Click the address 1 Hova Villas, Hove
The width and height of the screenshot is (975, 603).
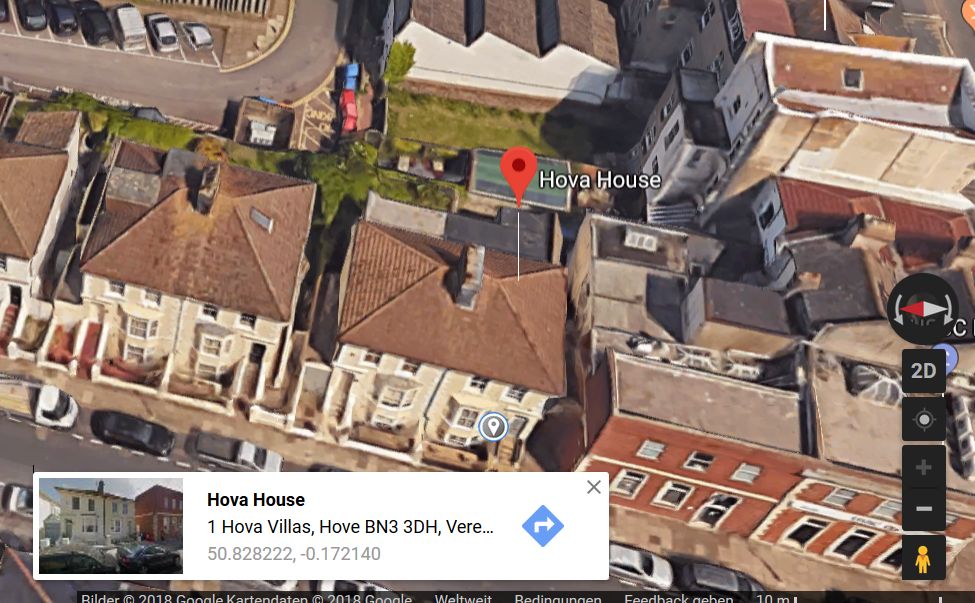click(x=350, y=527)
